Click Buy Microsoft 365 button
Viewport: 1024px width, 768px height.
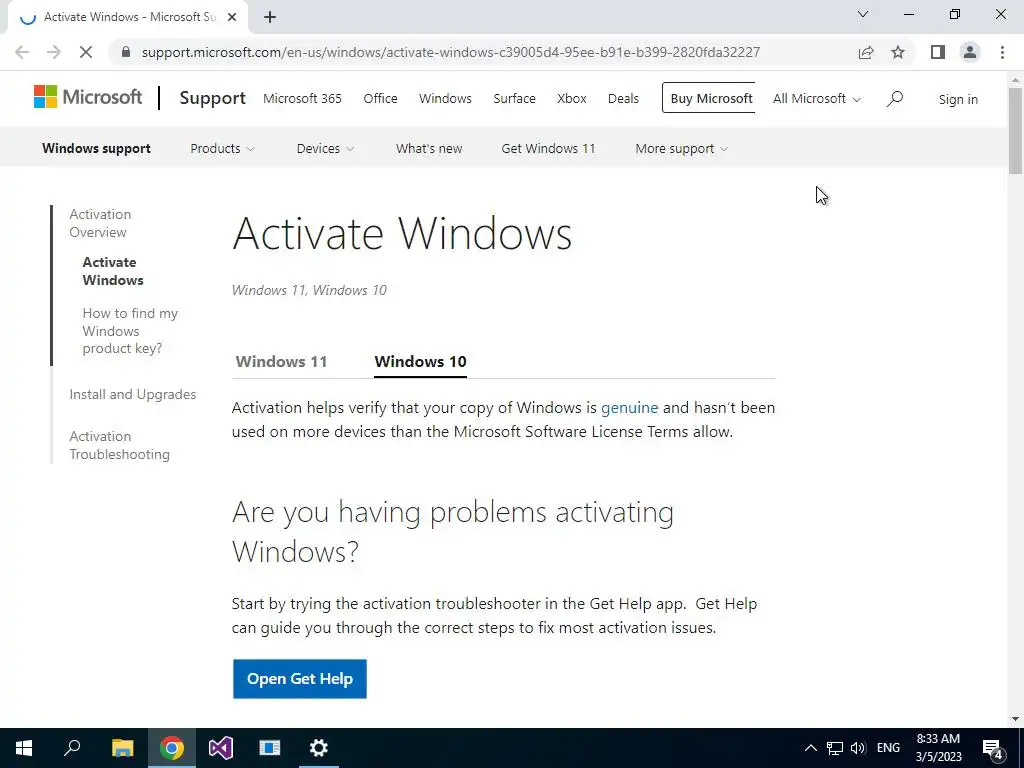click(x=709, y=98)
